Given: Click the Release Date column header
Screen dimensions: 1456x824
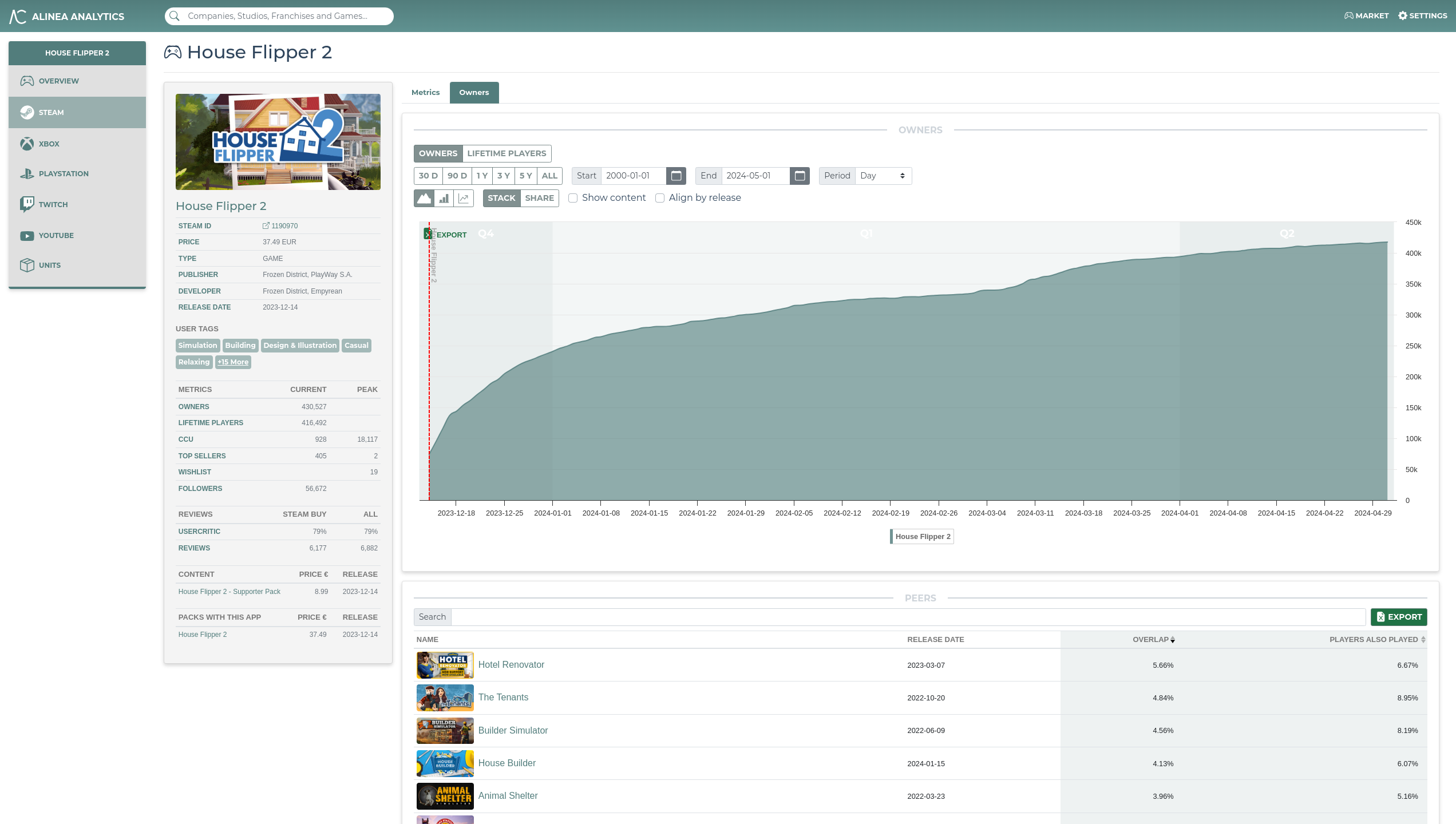Looking at the screenshot, I should (x=935, y=640).
